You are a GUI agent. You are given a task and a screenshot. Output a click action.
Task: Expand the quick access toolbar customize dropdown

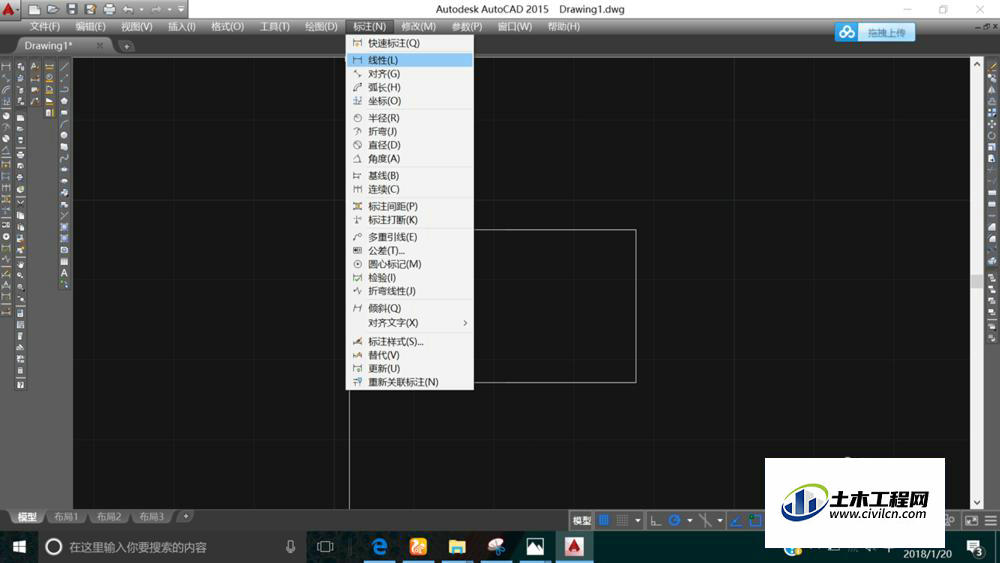[x=181, y=10]
